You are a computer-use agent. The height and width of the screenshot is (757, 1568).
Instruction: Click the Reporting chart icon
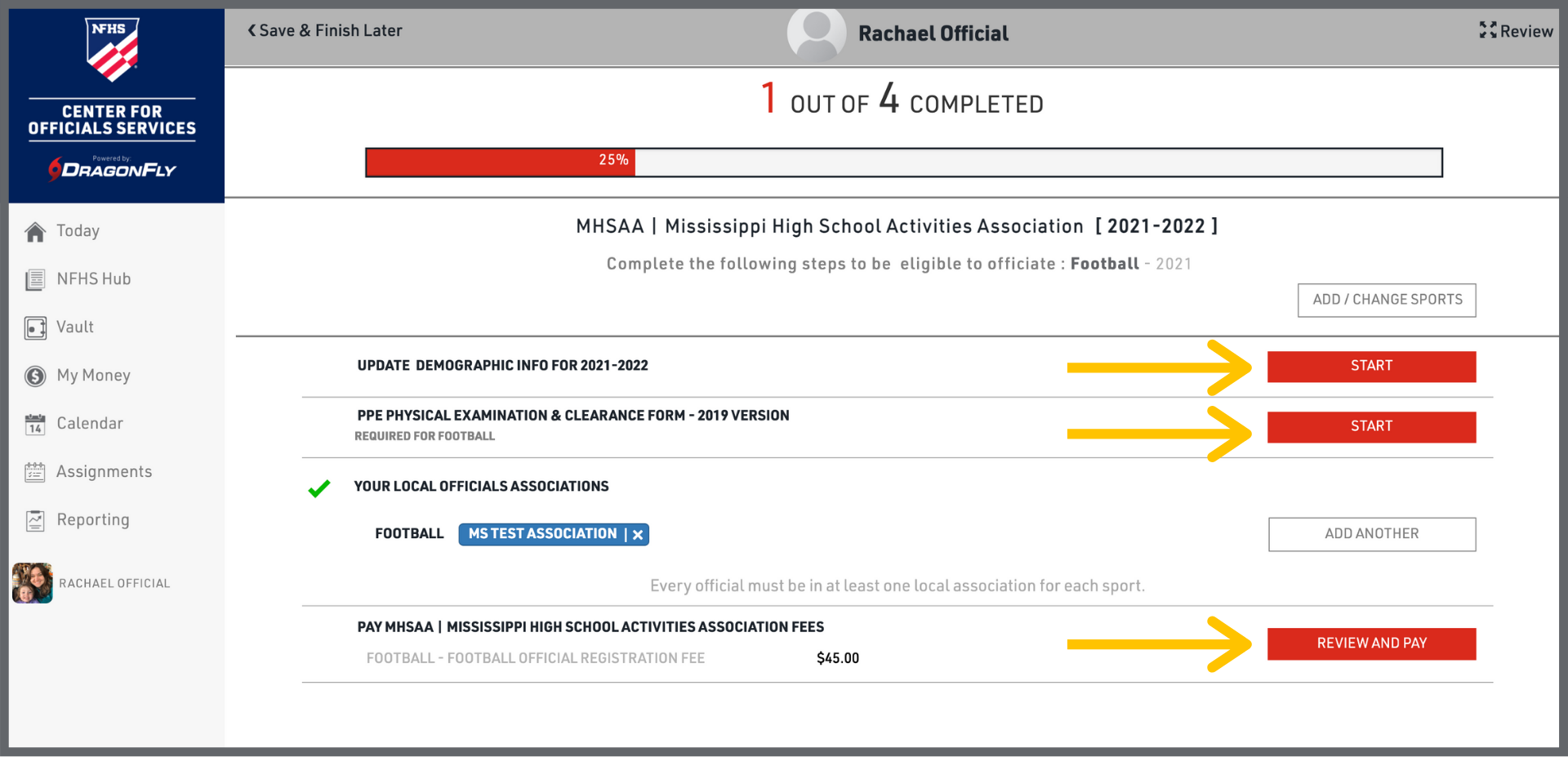[35, 521]
